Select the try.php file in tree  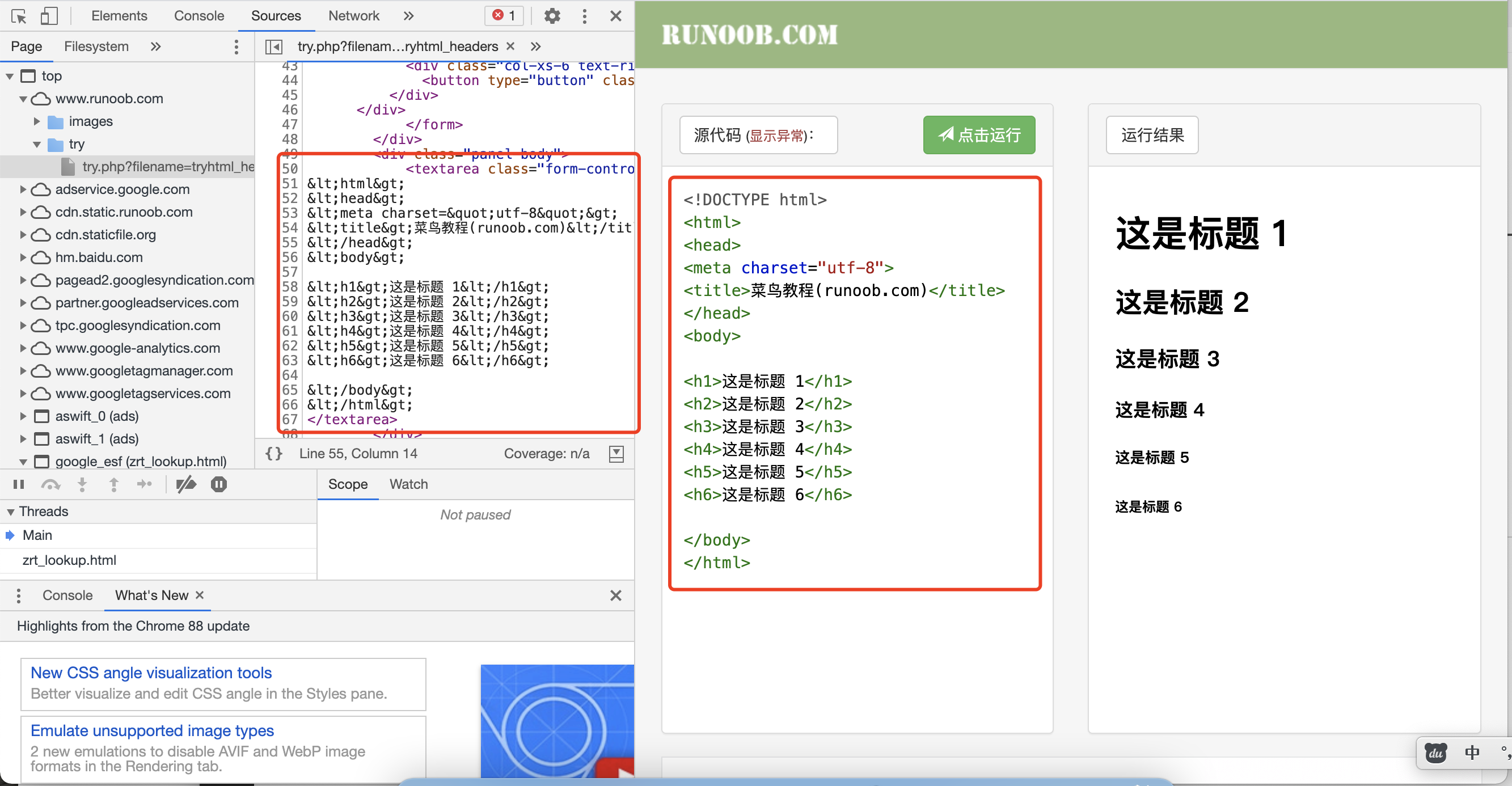point(167,167)
